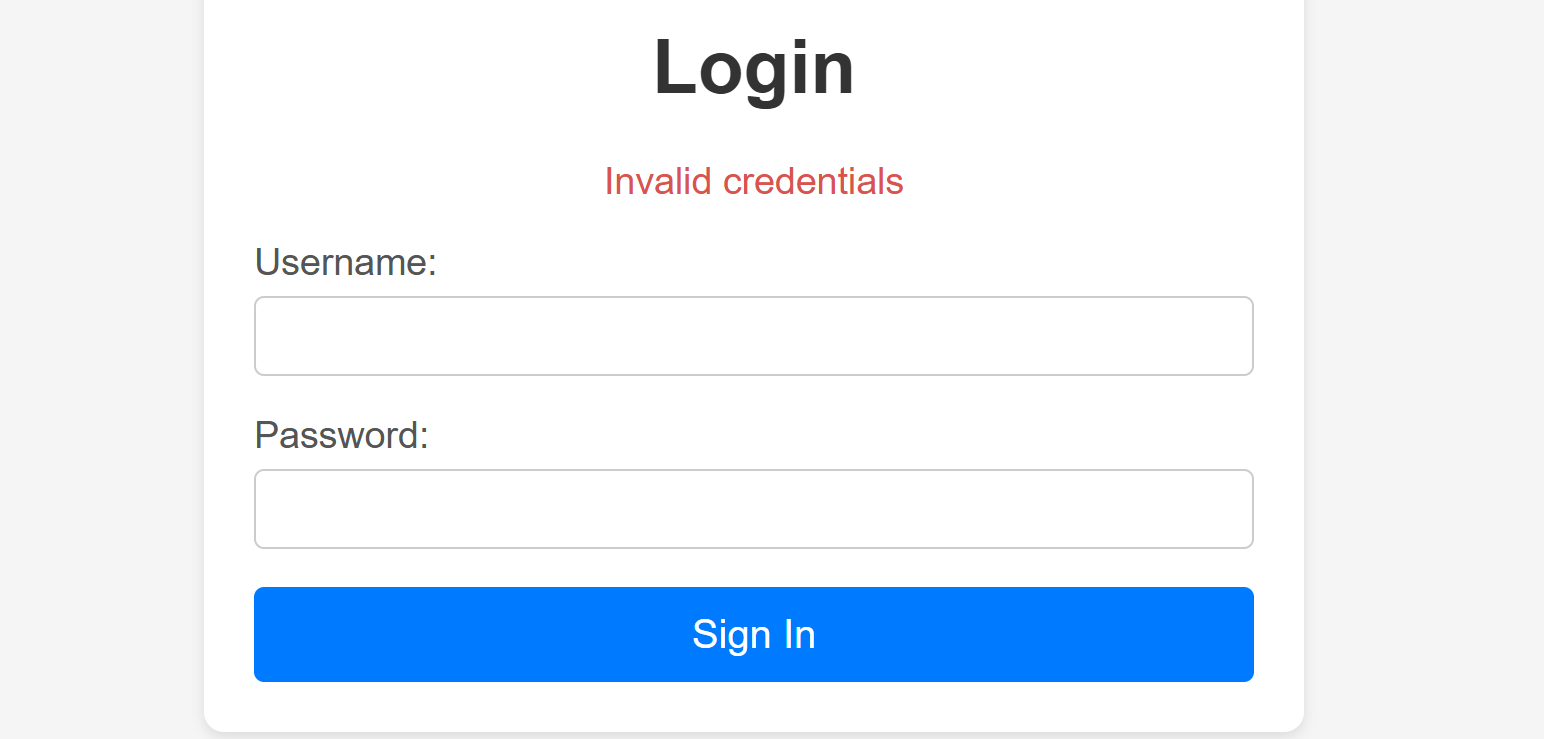
Task: Click the word Invalid in error text
Action: [x=657, y=181]
